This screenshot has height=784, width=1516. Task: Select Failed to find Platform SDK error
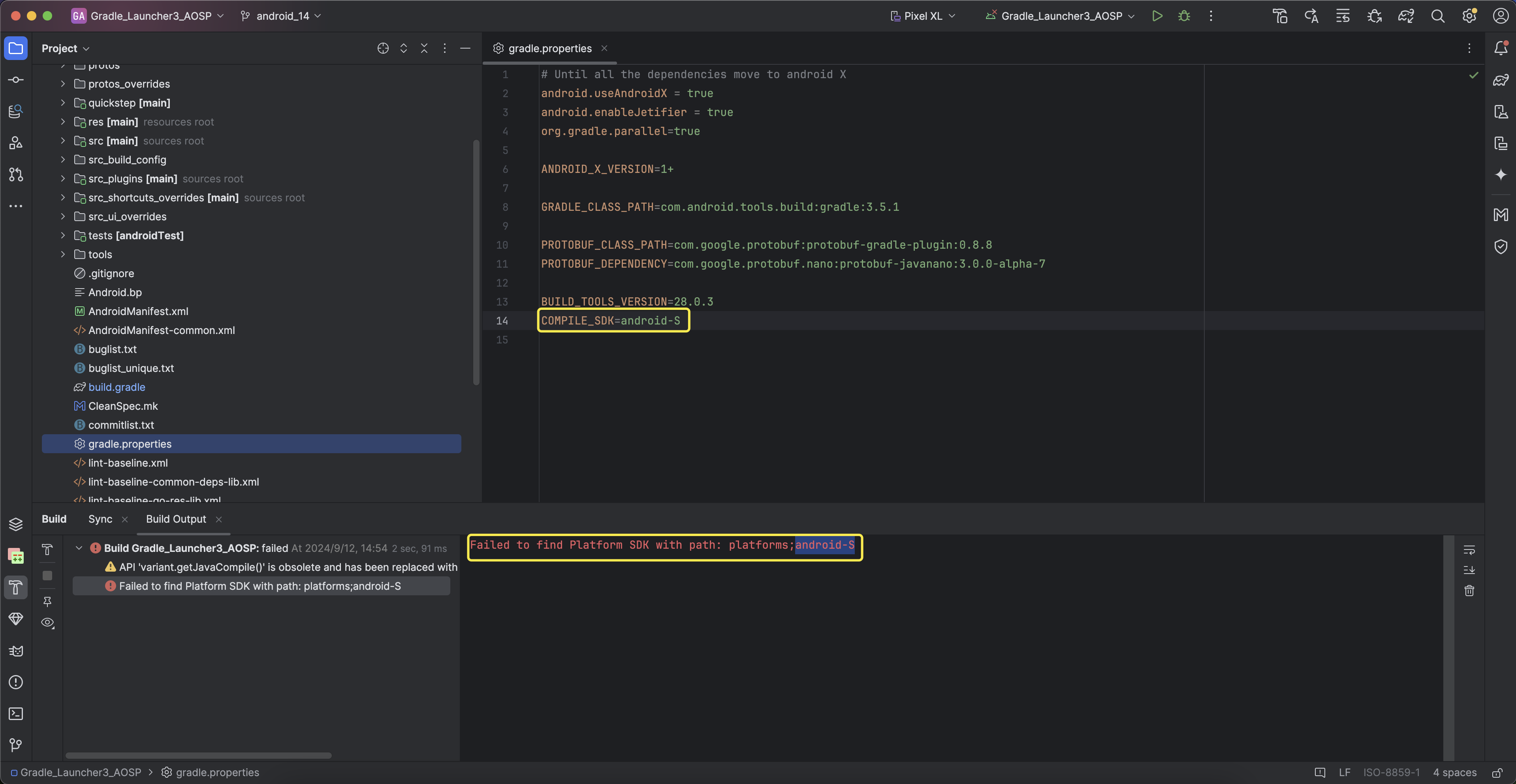tap(261, 586)
